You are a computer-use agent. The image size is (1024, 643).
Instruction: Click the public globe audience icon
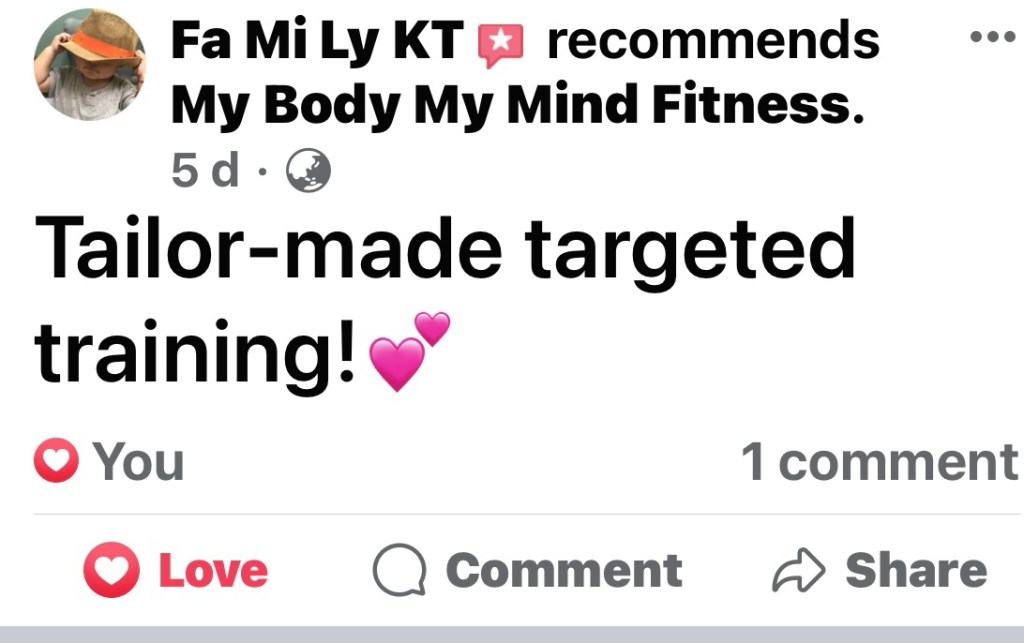[309, 170]
